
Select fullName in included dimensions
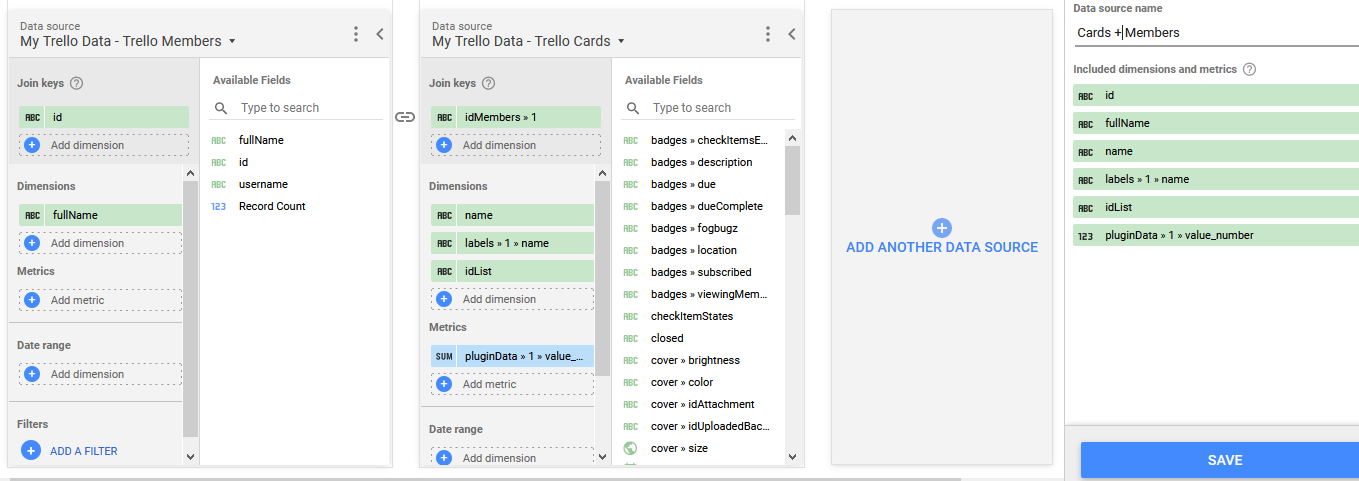[1216, 123]
